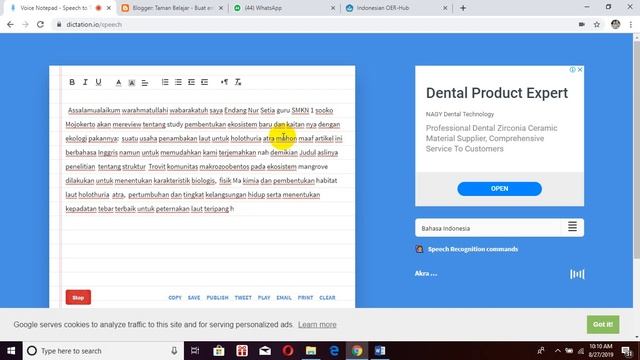Apply ordered numbered list
Image resolution: width=640 pixels, height=360 pixels.
165,82
